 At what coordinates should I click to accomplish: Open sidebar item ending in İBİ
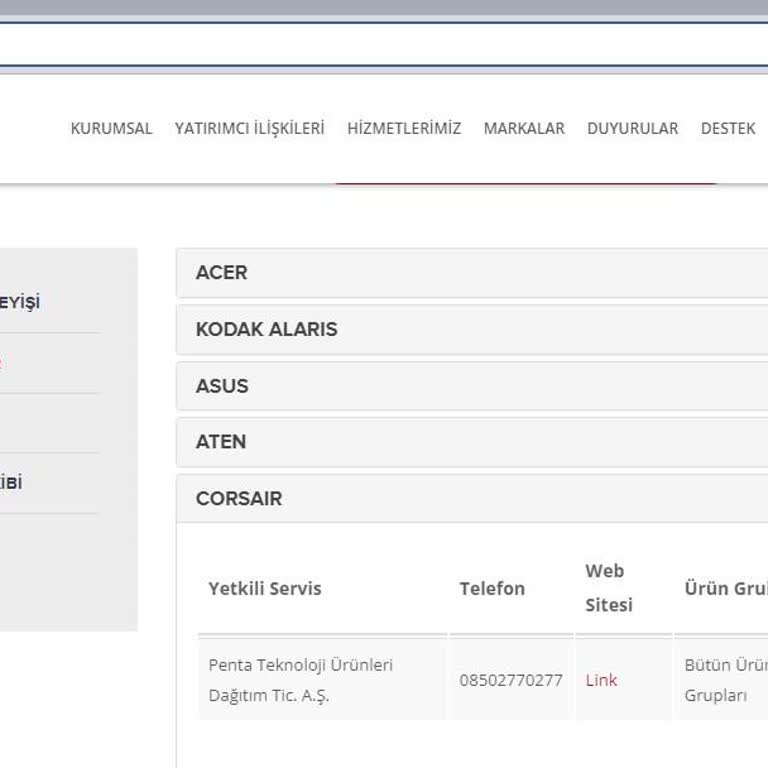11,482
